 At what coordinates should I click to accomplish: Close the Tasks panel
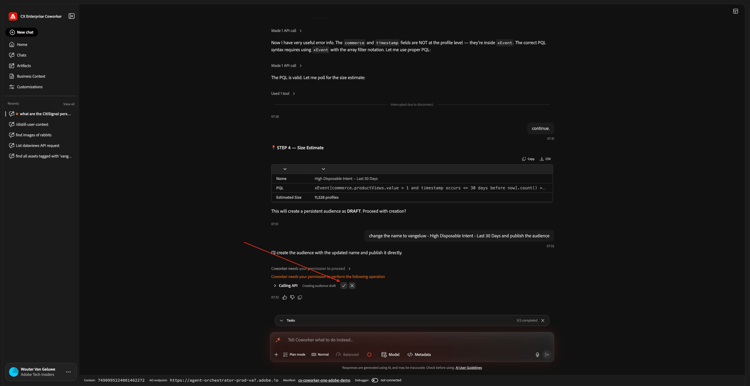[x=542, y=320]
